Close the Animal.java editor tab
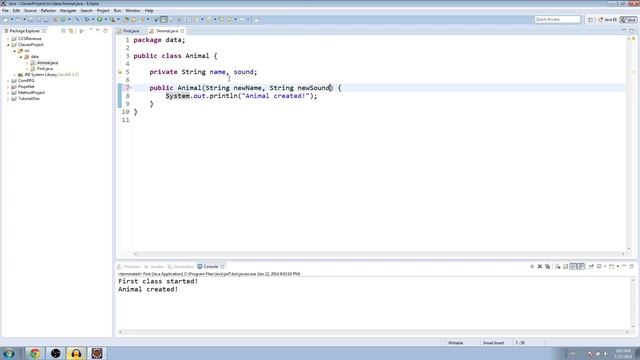This screenshot has height=360, width=640. click(x=182, y=31)
